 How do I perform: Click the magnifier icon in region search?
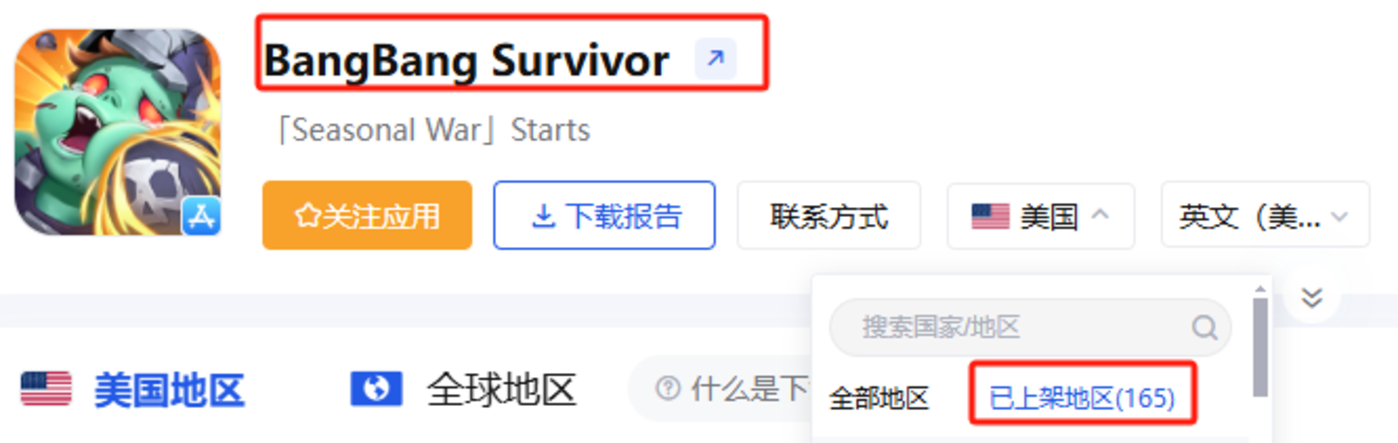[1204, 327]
